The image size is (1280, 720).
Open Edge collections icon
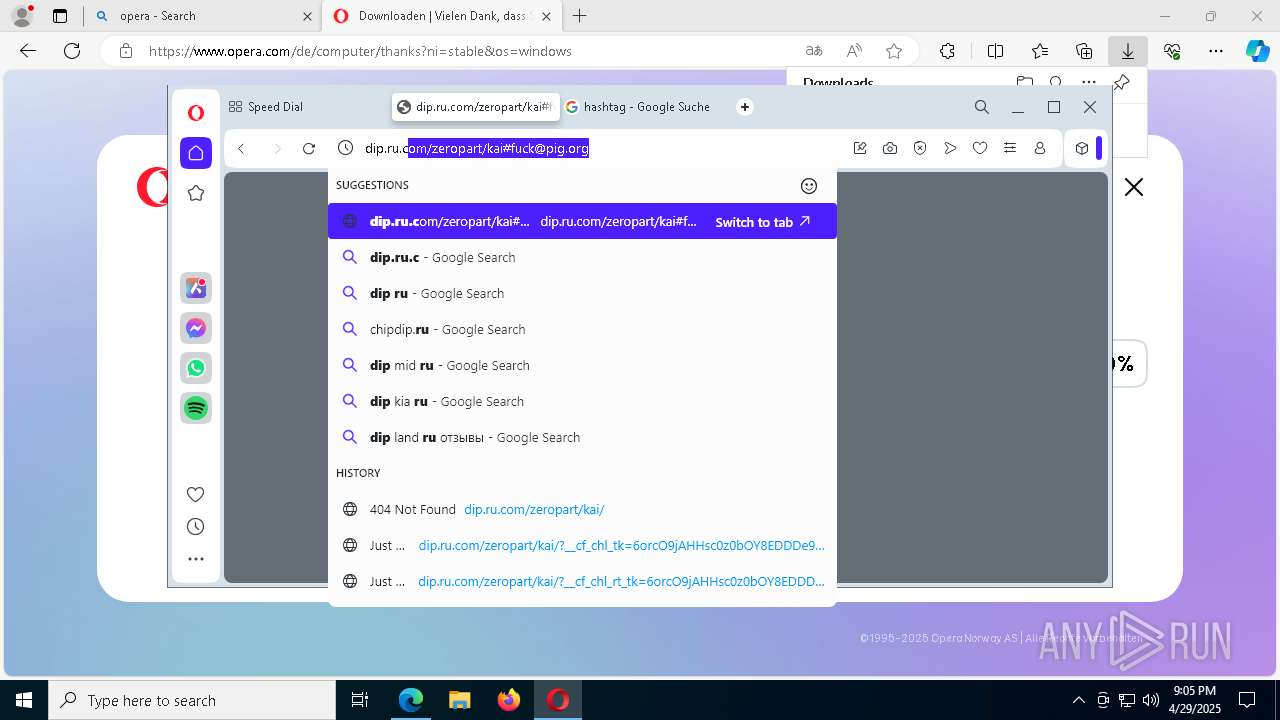tap(1084, 51)
